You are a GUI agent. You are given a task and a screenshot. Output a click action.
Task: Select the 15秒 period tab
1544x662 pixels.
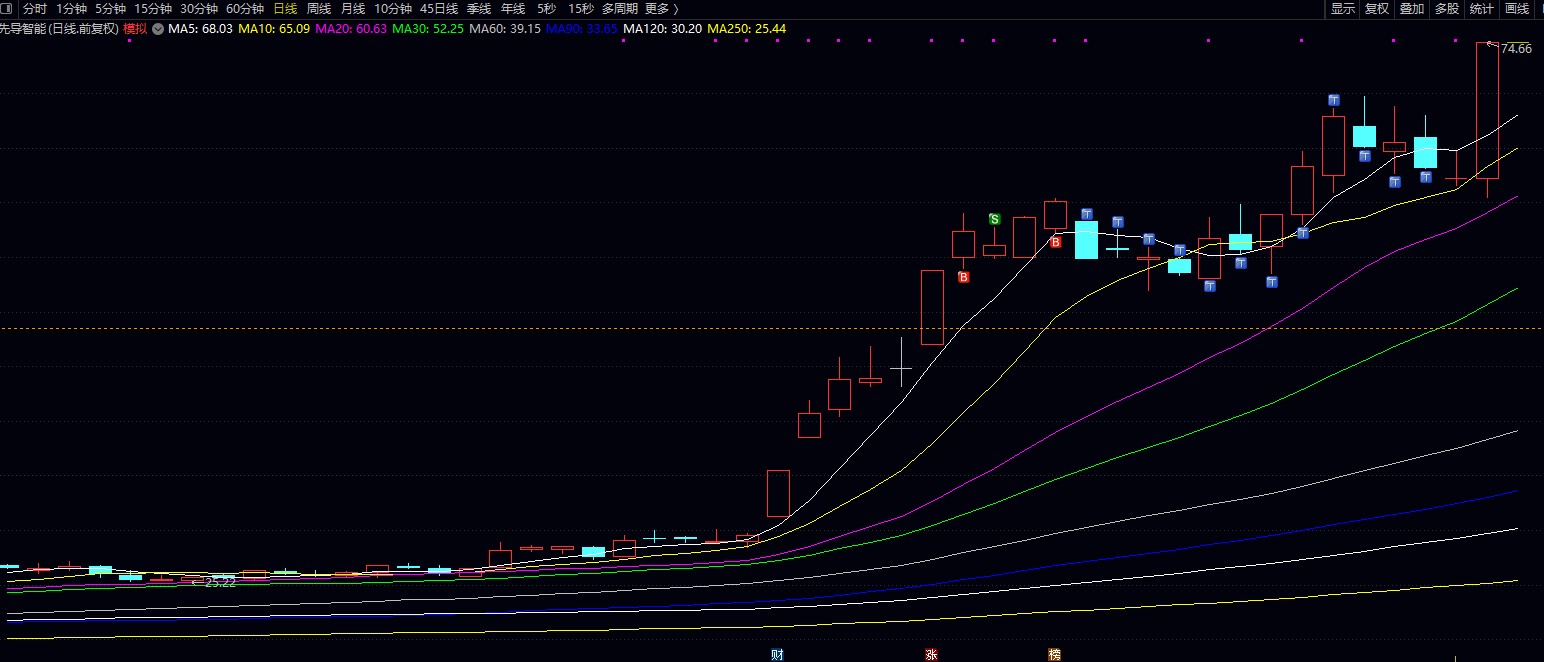[x=581, y=9]
